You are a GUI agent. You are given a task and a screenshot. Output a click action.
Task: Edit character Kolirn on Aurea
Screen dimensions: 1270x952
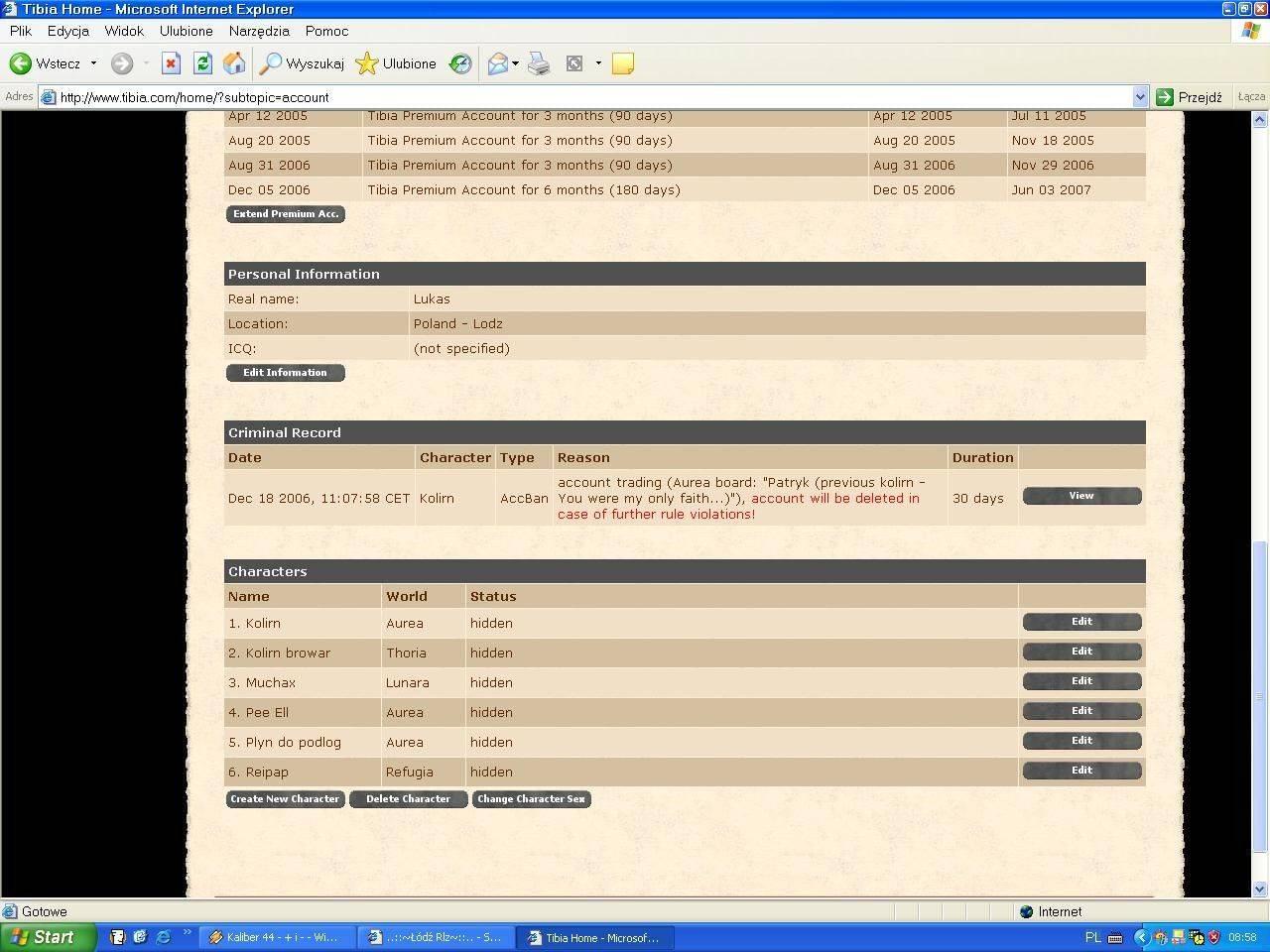point(1081,622)
